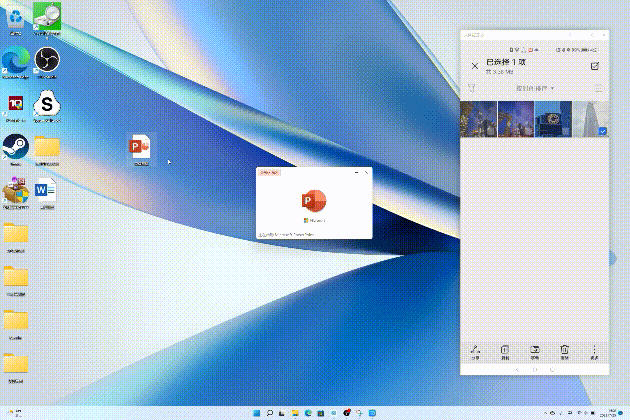Expand the sort order dropdown
The height and width of the screenshot is (420, 630).
pyautogui.click(x=535, y=88)
